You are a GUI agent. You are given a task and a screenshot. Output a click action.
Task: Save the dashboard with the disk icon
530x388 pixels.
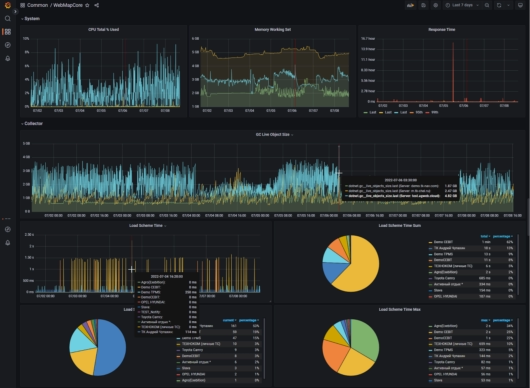coord(423,5)
